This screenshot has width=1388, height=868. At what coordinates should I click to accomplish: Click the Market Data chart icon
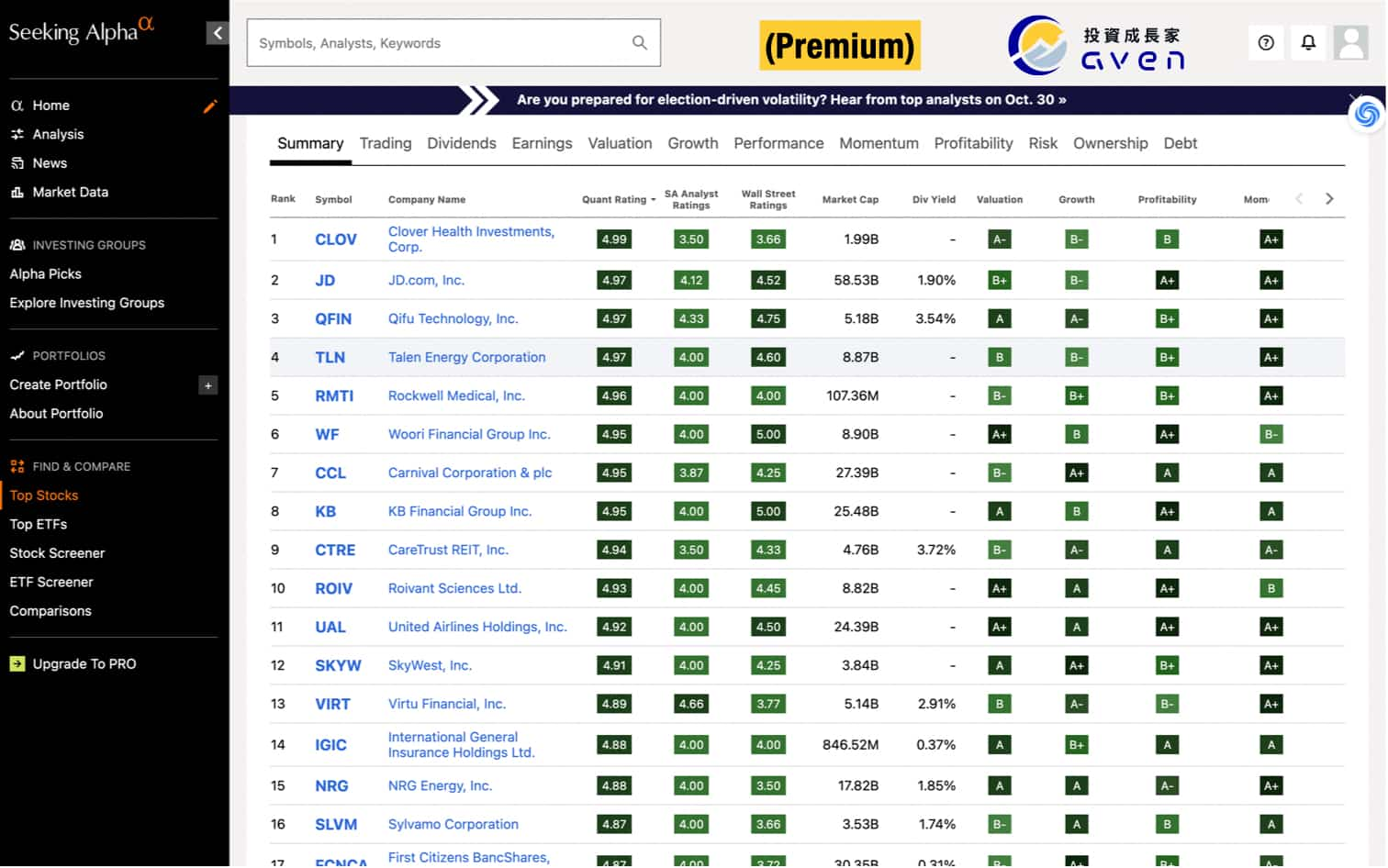click(x=17, y=193)
